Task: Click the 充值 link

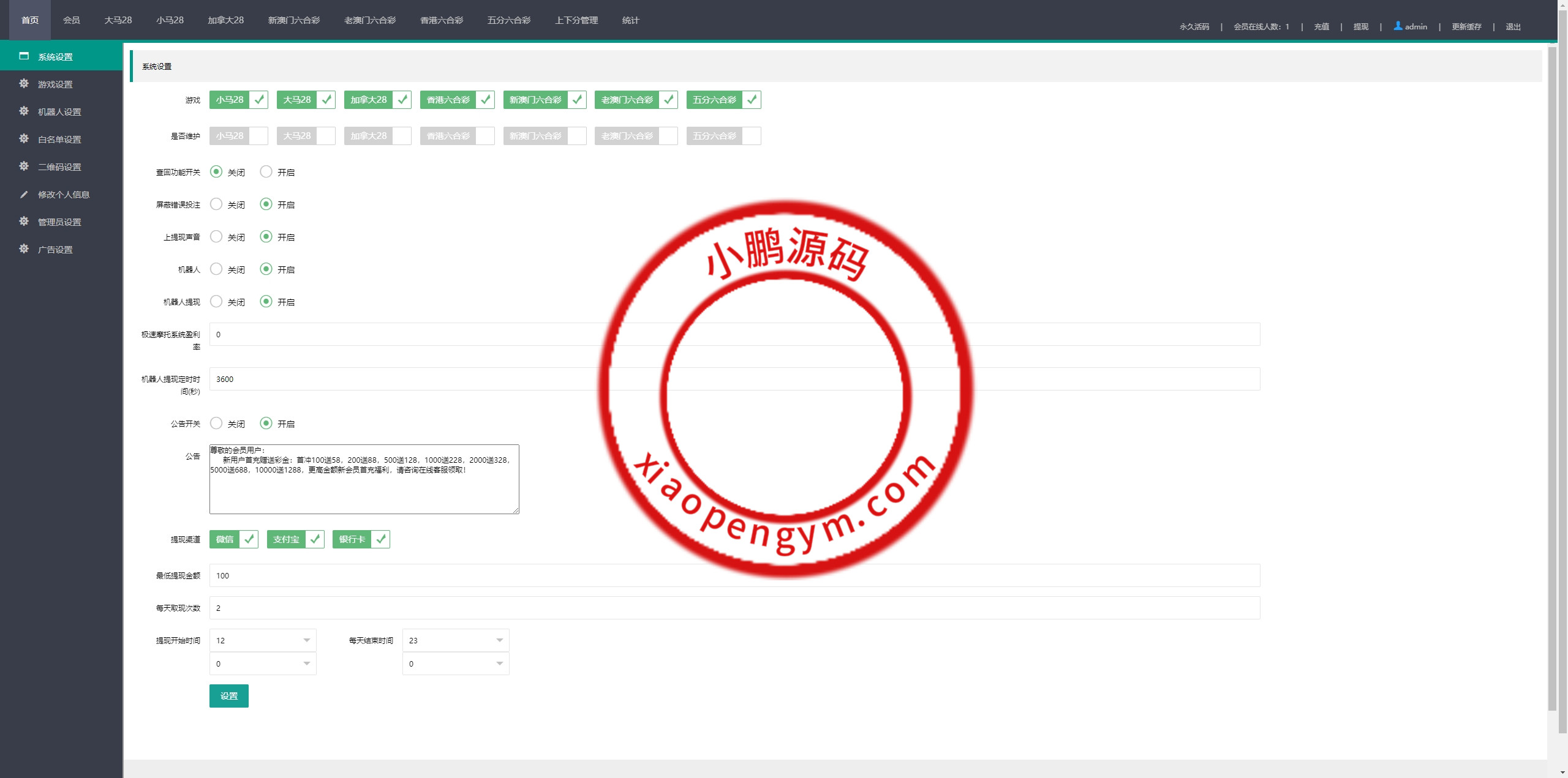Action: [1322, 26]
